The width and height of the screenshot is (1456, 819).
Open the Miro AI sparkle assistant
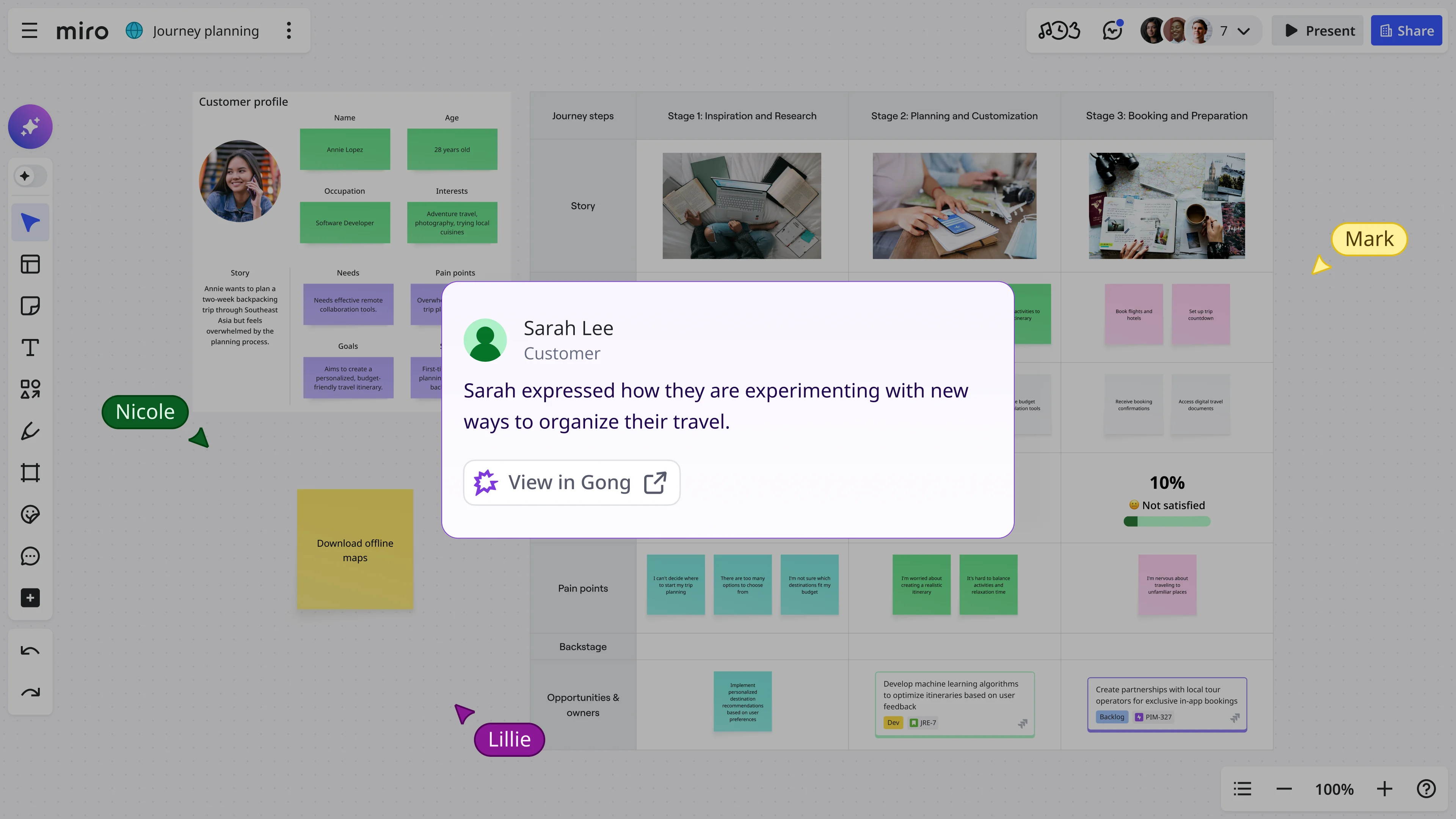point(30,127)
